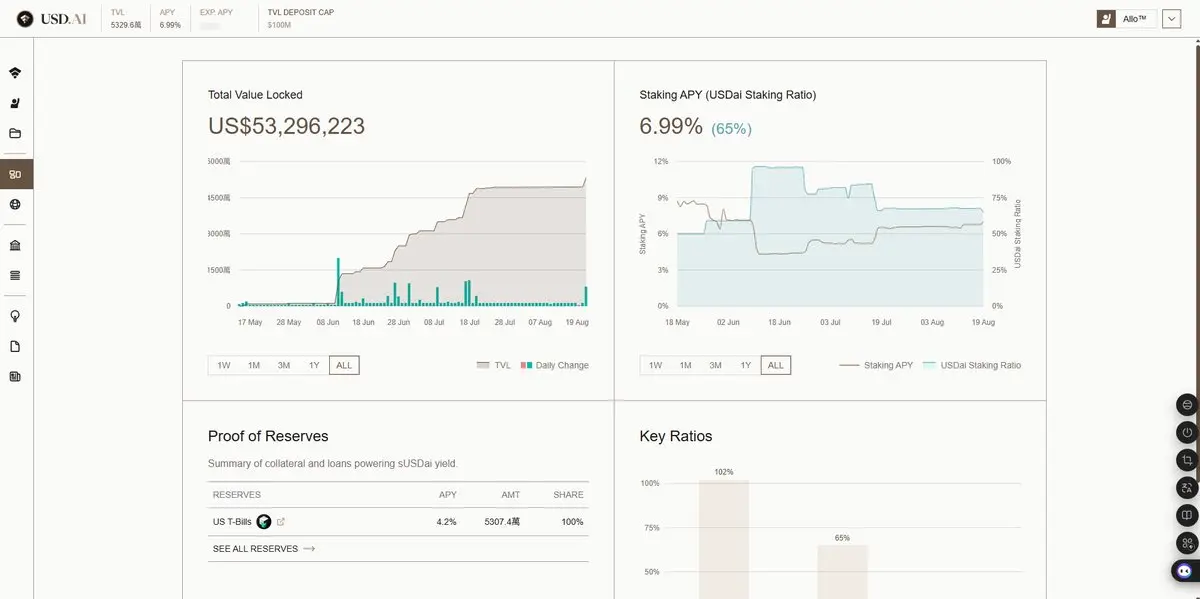Click the floating translate icon

point(1187,488)
